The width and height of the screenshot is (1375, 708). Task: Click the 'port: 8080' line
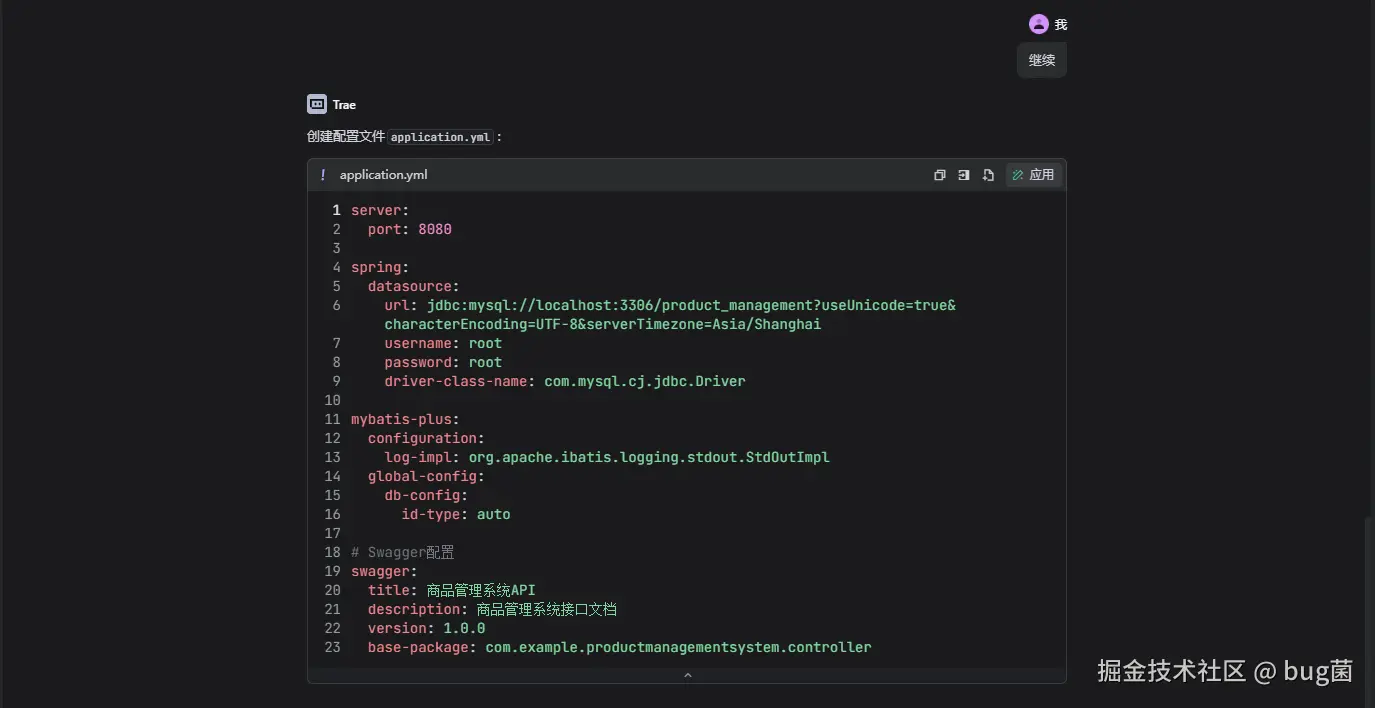[x=410, y=229]
